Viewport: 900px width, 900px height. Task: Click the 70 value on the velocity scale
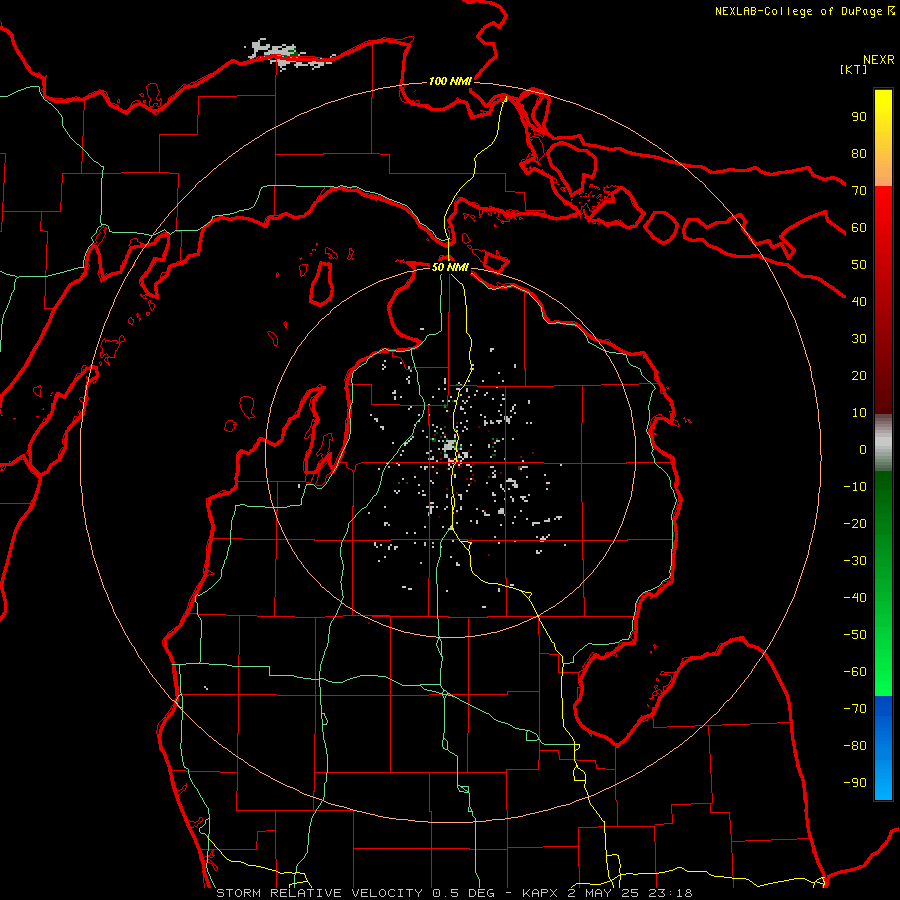coord(859,191)
